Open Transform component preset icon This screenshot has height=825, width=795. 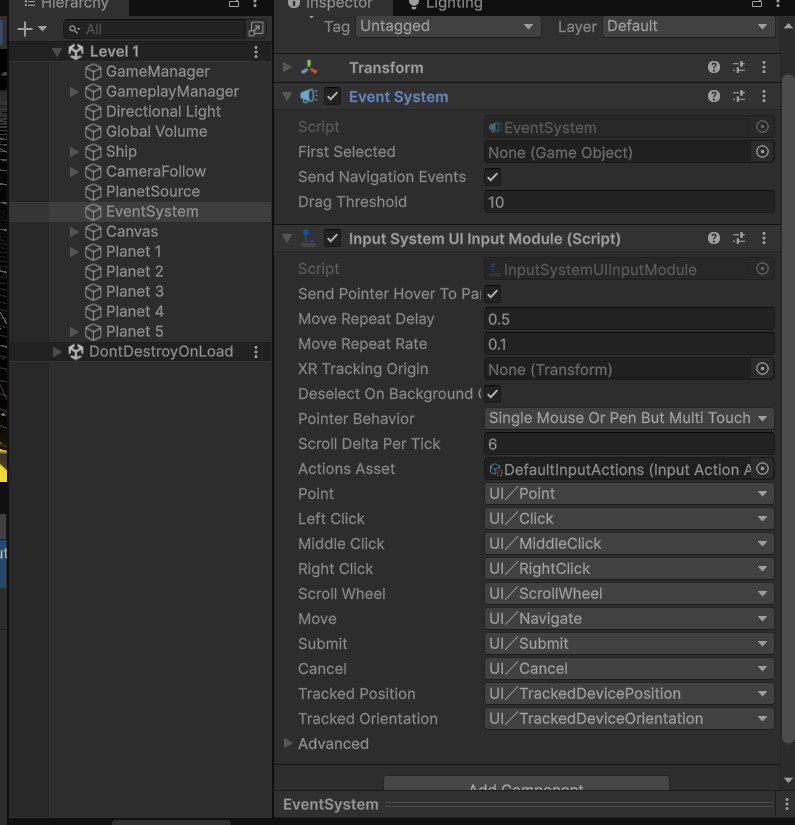coord(739,68)
